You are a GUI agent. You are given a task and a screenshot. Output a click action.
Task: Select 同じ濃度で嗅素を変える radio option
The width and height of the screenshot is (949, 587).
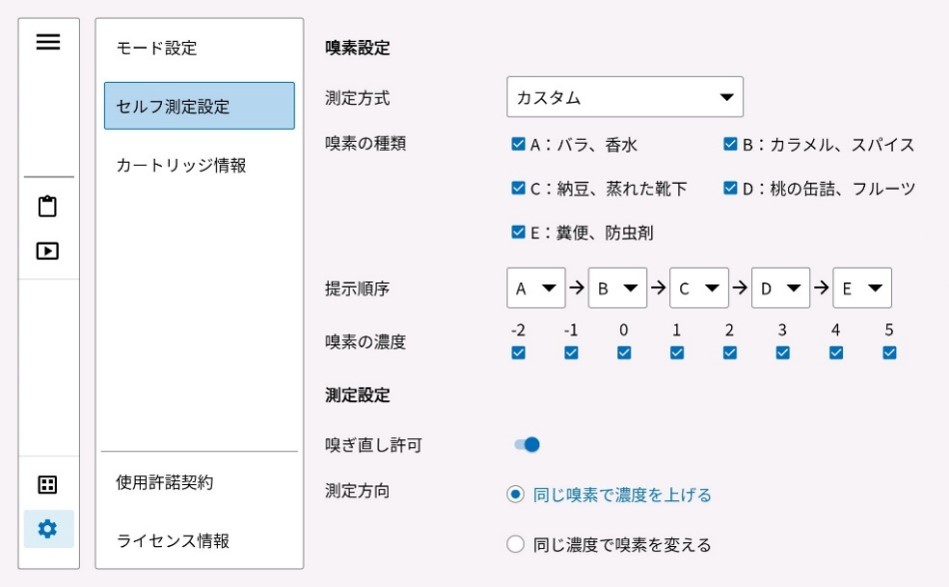click(x=516, y=545)
